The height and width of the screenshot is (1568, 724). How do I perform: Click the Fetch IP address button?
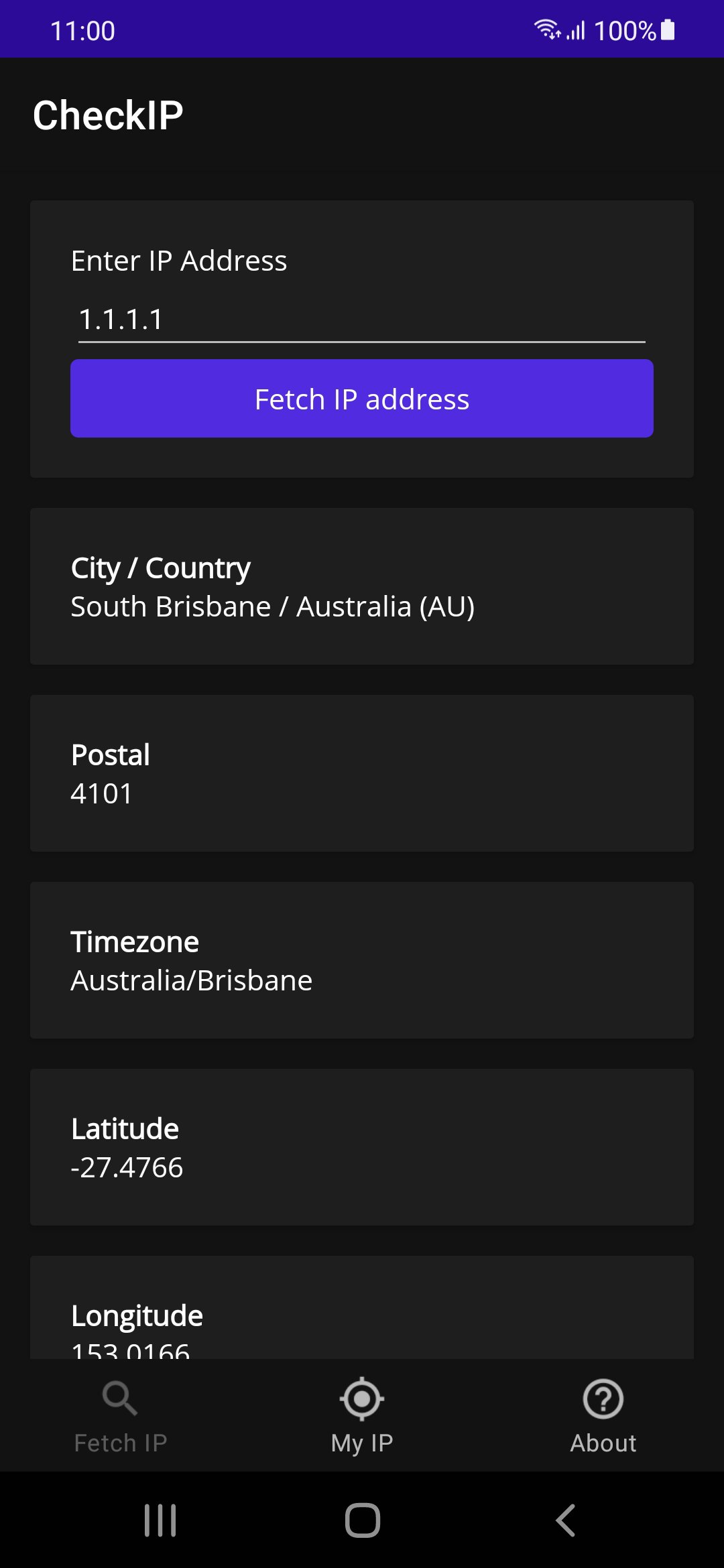click(x=362, y=399)
